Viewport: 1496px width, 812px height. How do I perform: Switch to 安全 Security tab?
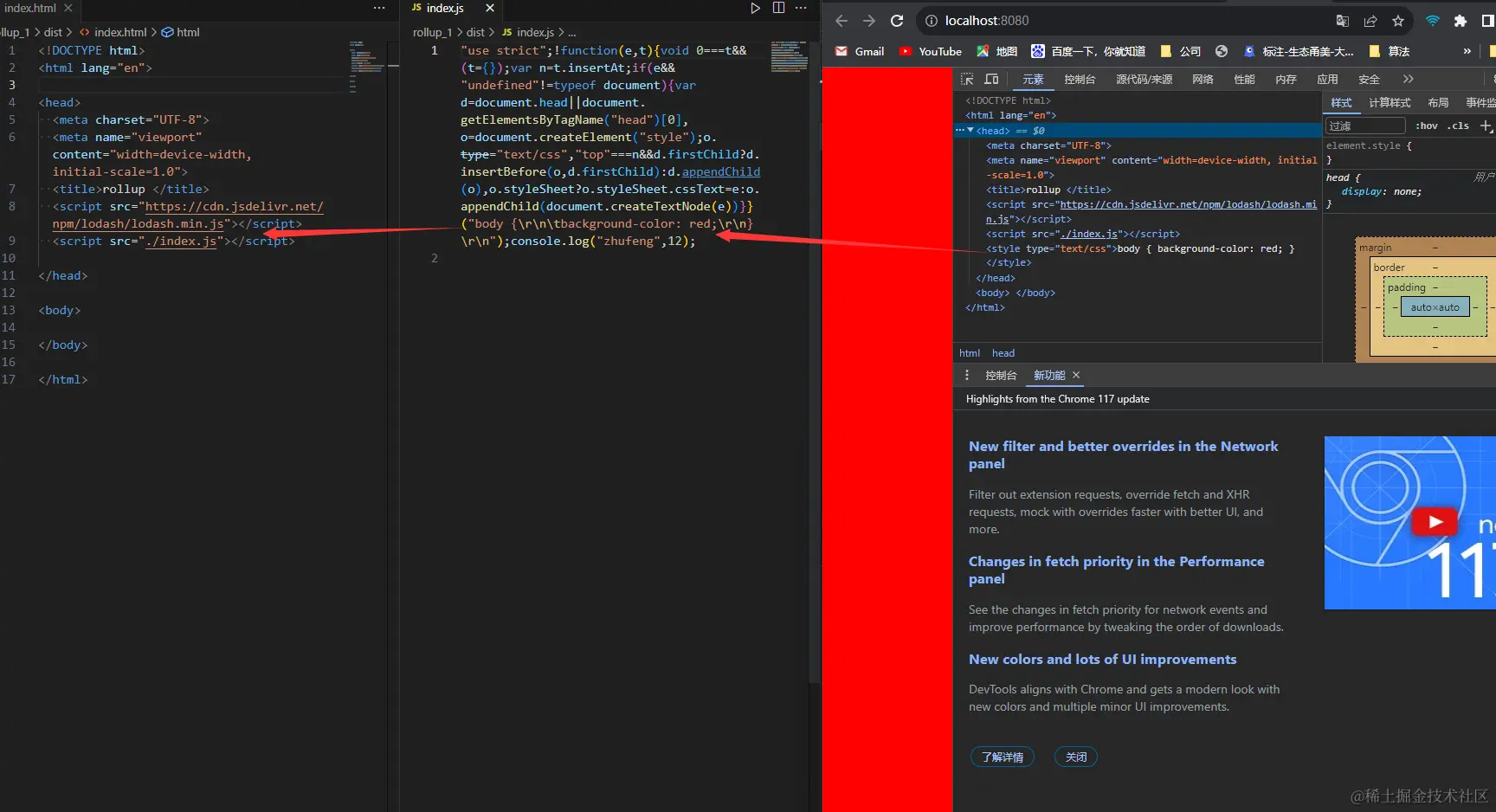point(1369,79)
